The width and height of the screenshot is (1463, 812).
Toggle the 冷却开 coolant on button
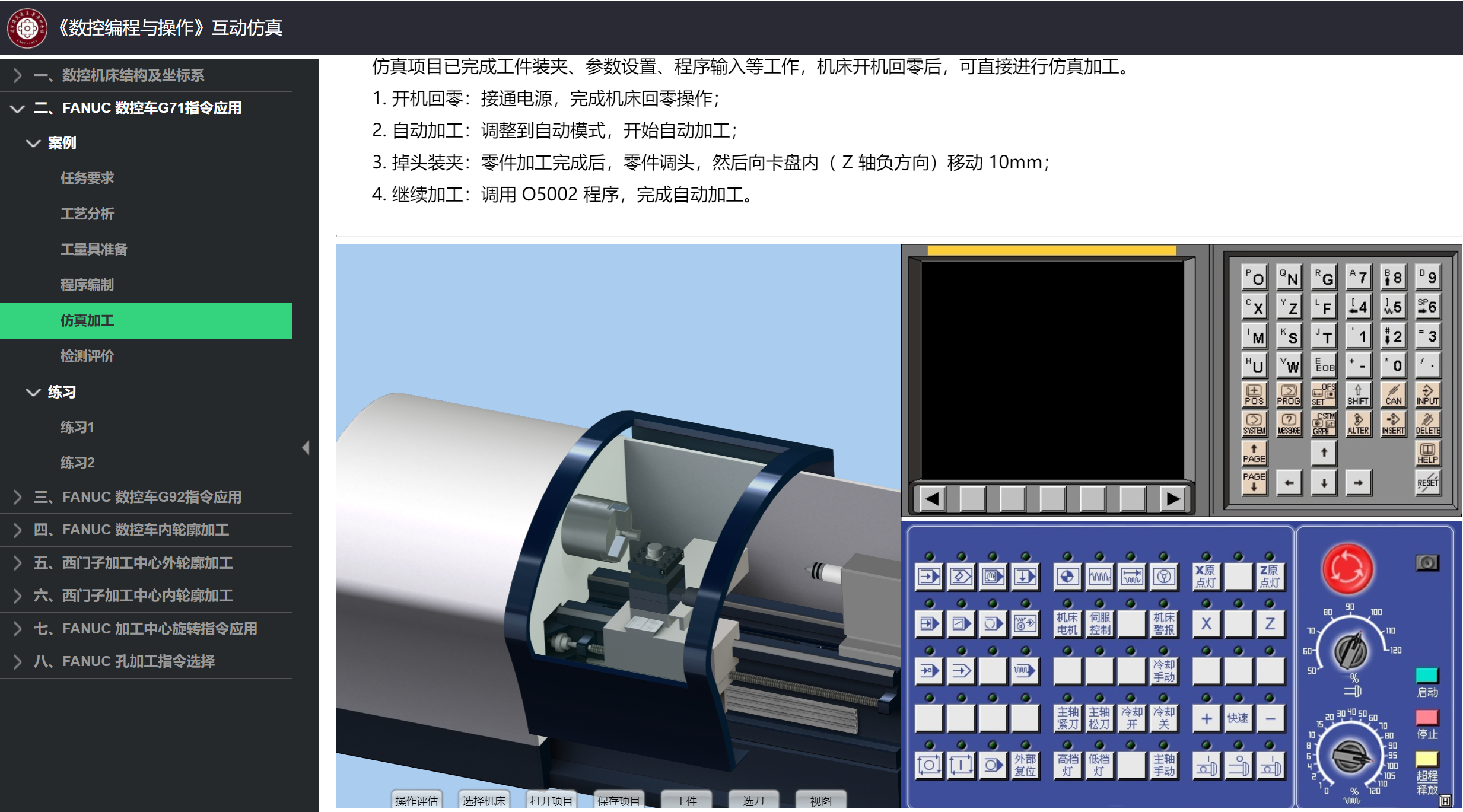coord(1131,718)
